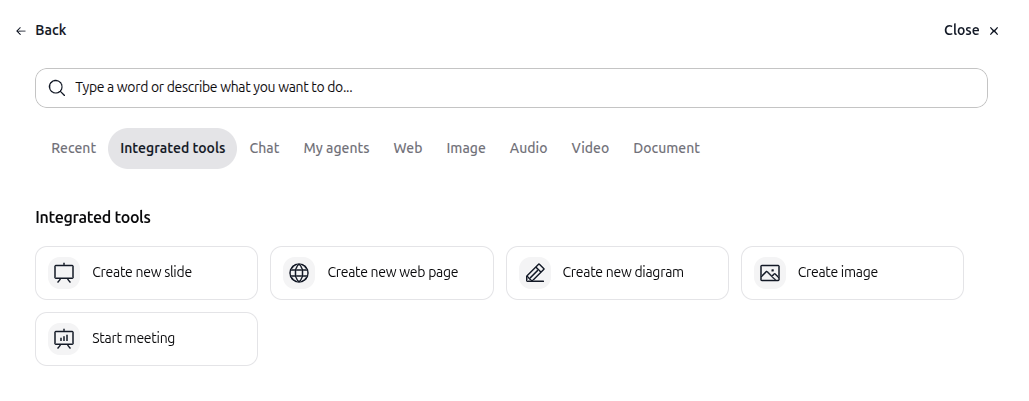Click the Create new diagram label
The width and height of the screenshot is (1029, 401).
coord(623,272)
